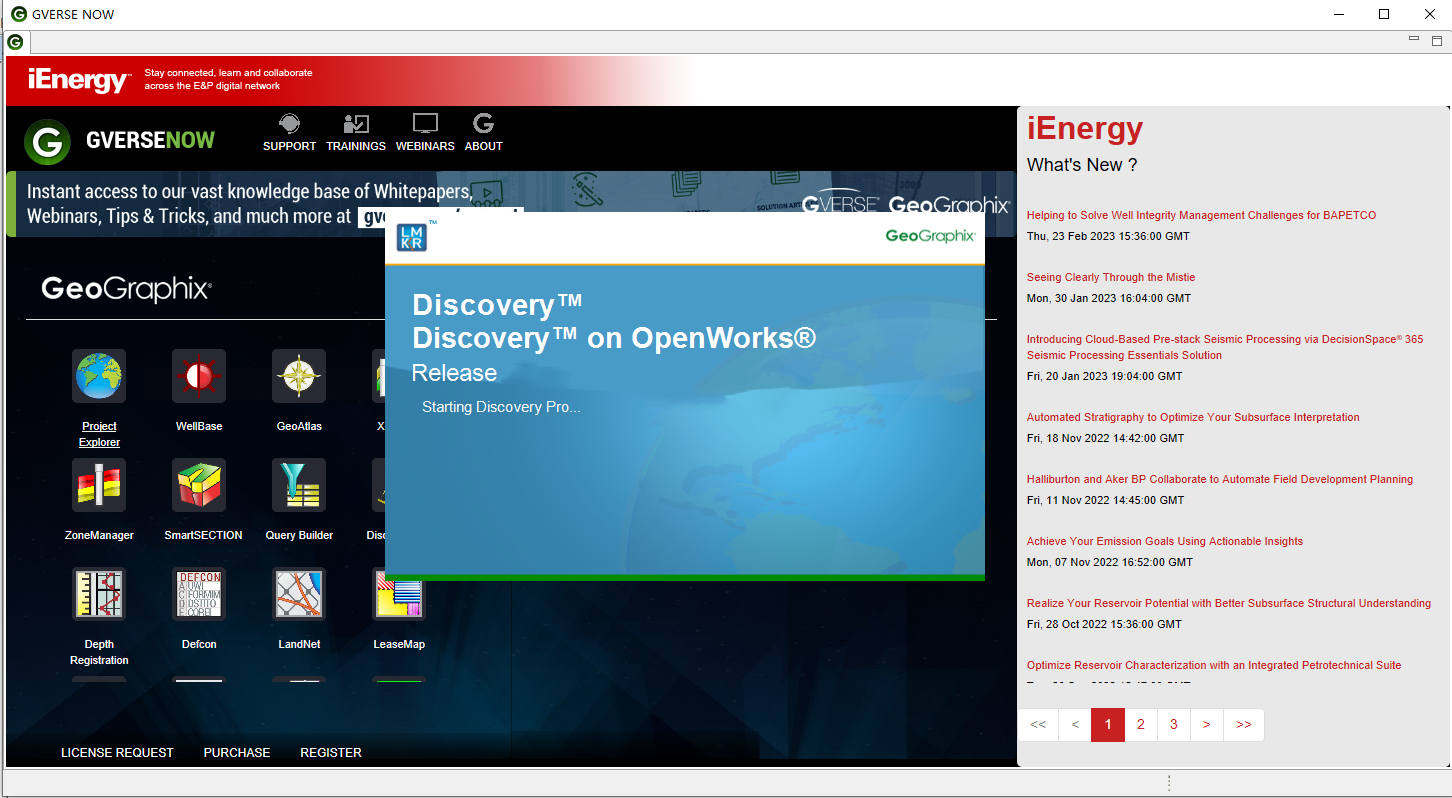Start LandNet from its map icon

(x=299, y=594)
